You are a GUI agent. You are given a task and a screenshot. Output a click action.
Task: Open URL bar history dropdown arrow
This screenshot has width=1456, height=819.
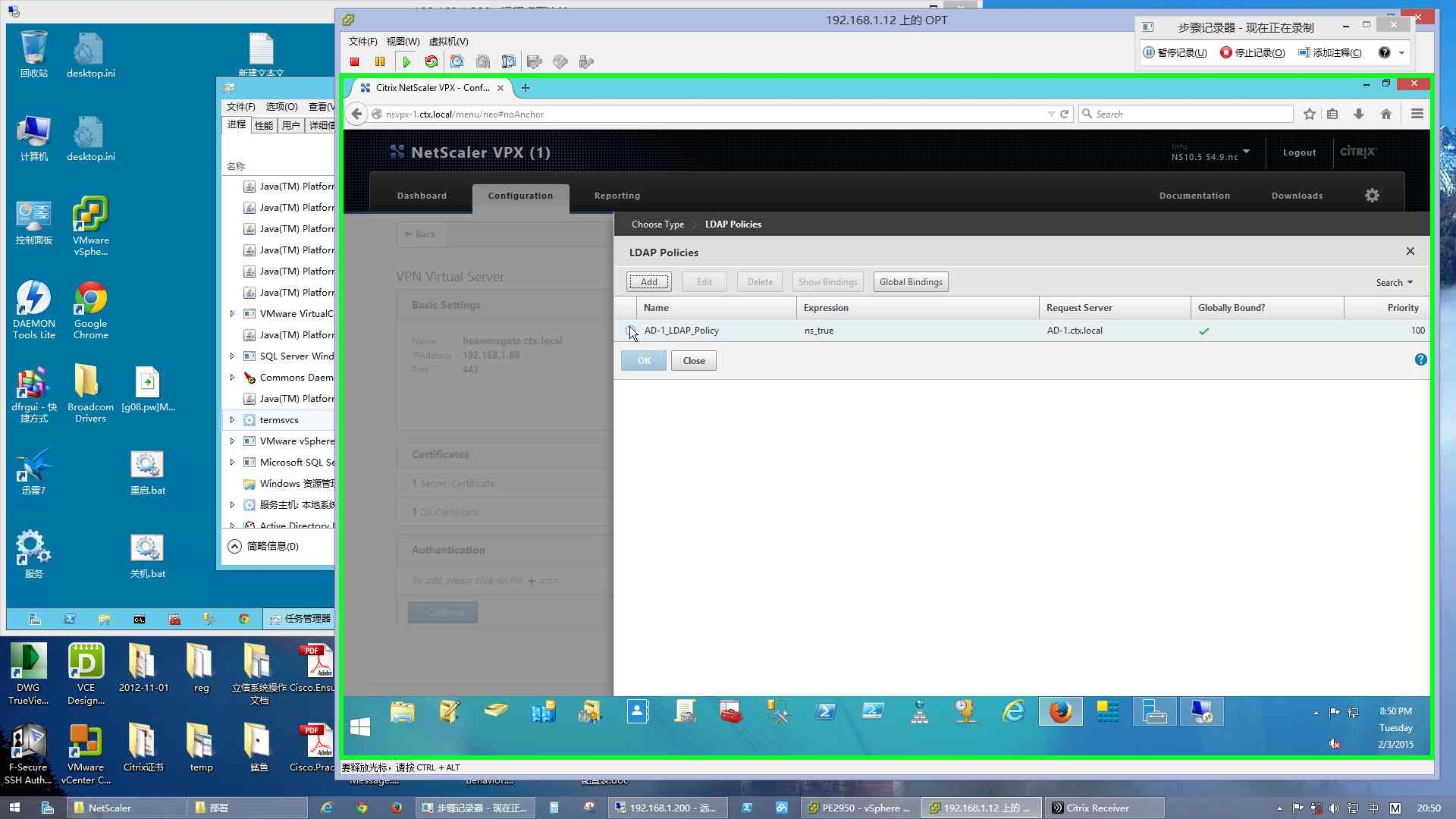tap(1051, 115)
